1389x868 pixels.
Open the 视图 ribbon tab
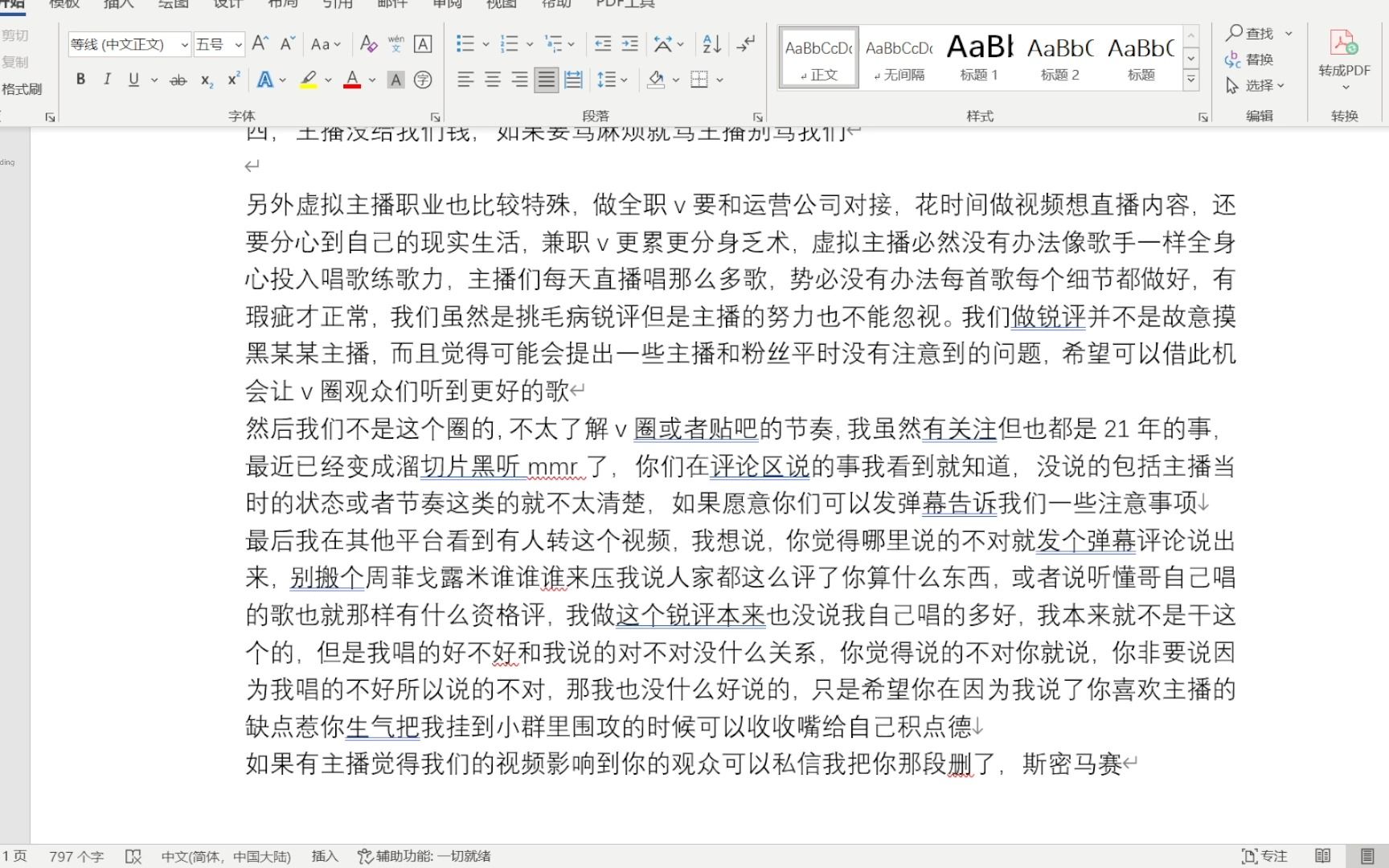click(502, 4)
